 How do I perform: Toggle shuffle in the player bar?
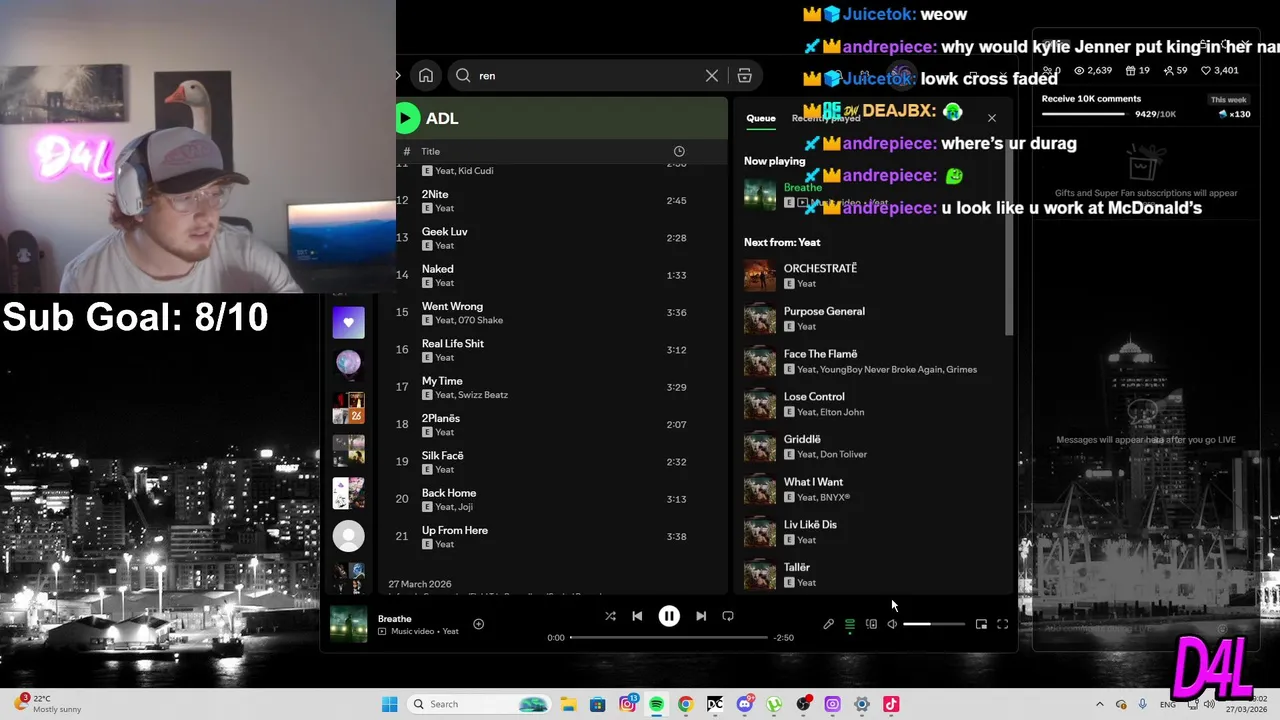point(610,616)
